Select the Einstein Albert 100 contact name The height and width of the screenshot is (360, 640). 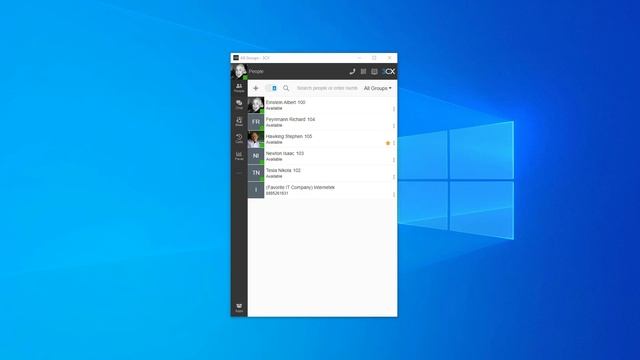tap(285, 102)
